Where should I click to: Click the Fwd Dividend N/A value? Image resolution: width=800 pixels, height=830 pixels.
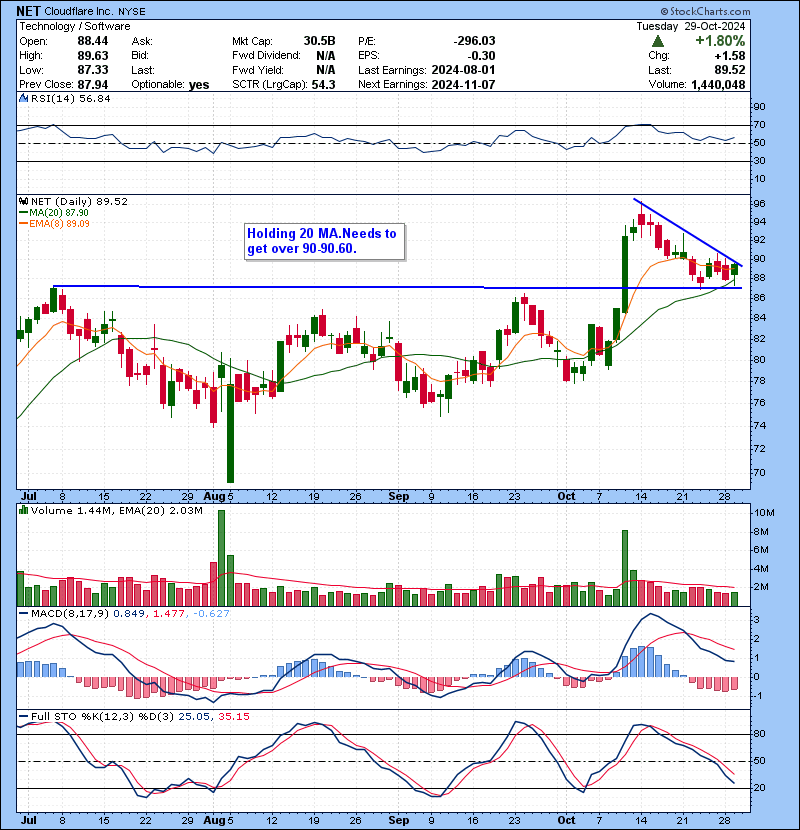[x=326, y=56]
